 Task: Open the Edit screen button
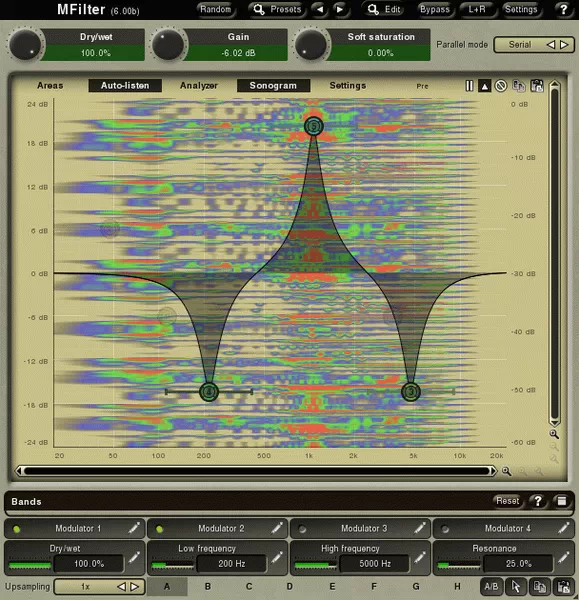(385, 9)
